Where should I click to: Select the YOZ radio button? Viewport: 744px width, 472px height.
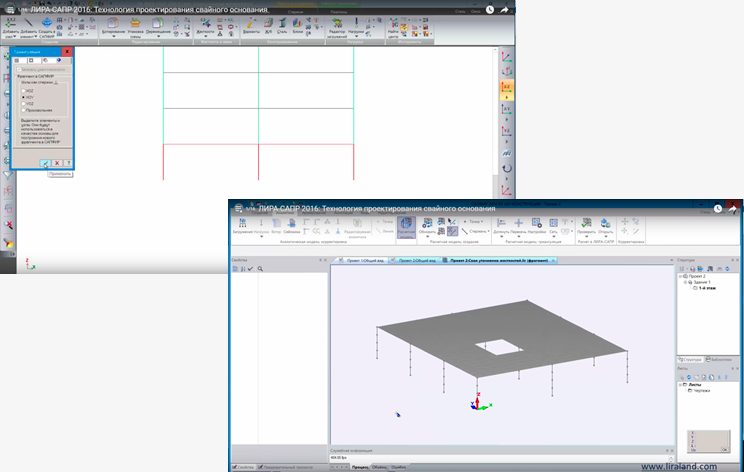point(24,103)
